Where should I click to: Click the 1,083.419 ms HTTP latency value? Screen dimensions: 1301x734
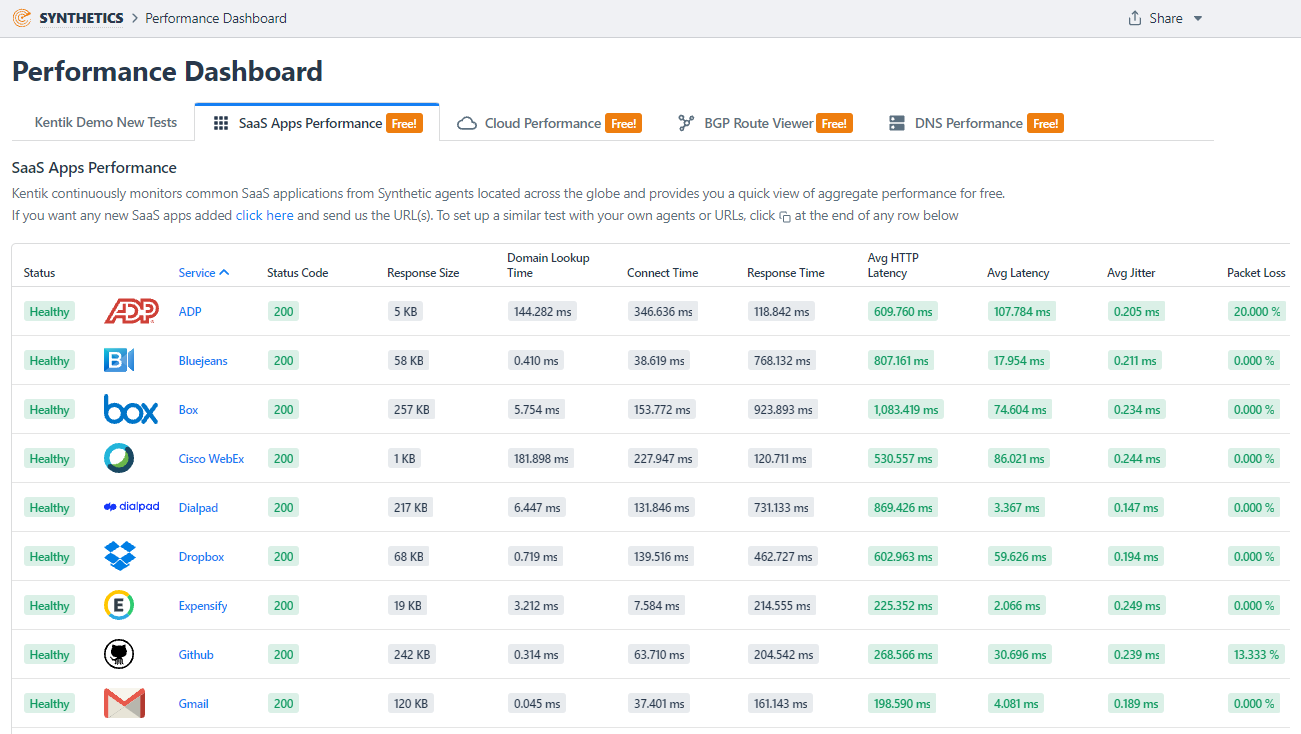point(908,410)
